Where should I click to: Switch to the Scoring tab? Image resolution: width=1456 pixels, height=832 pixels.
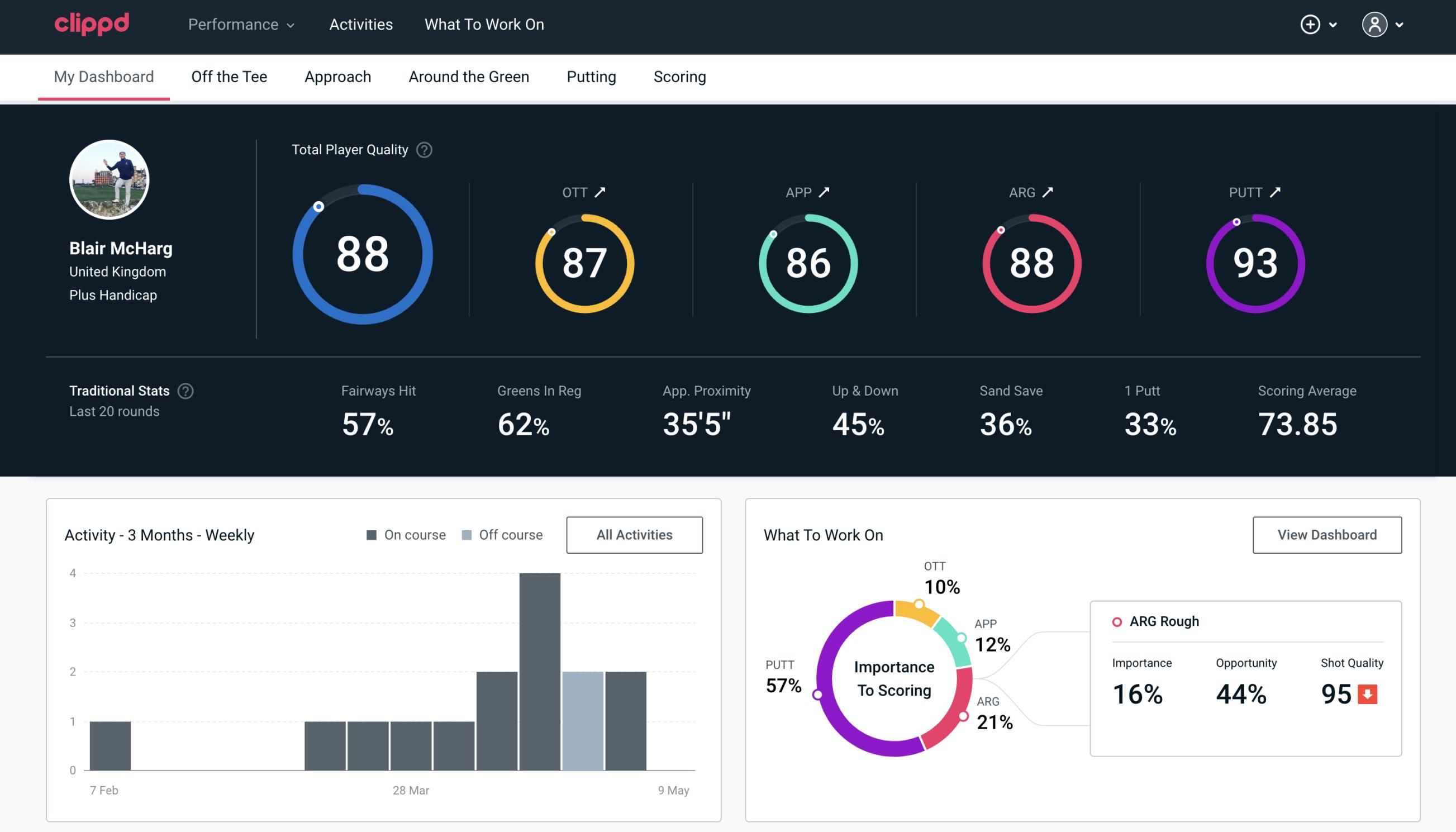(680, 76)
